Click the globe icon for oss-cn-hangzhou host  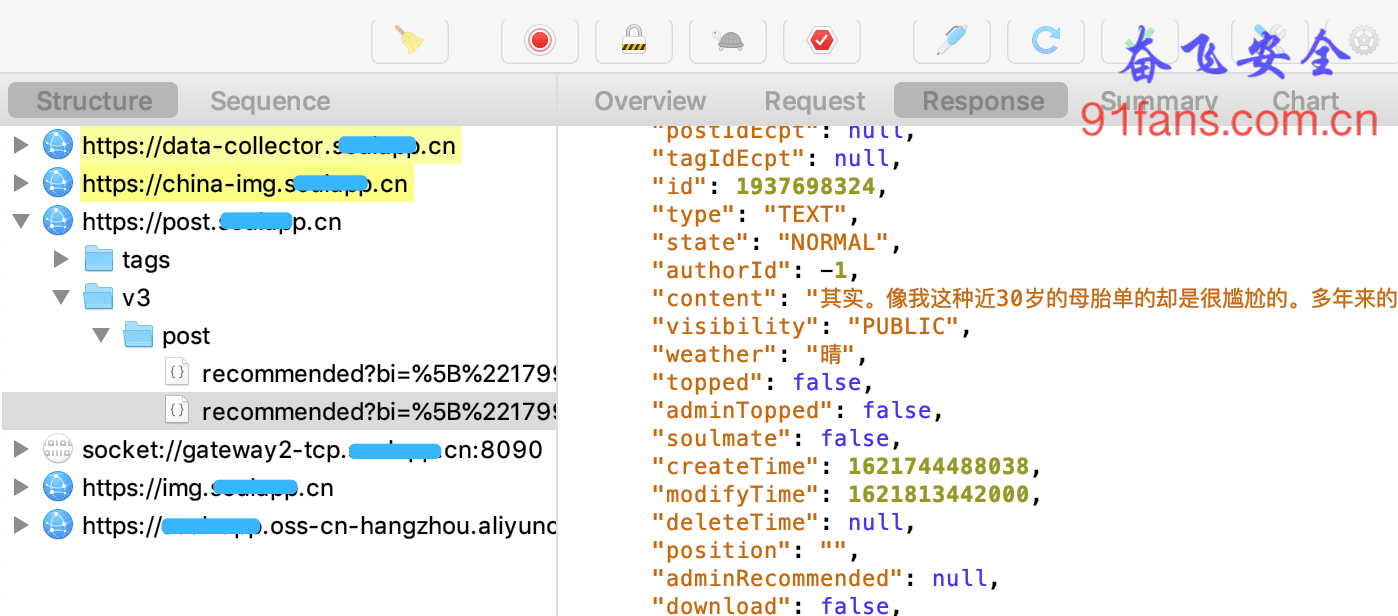pyautogui.click(x=58, y=526)
